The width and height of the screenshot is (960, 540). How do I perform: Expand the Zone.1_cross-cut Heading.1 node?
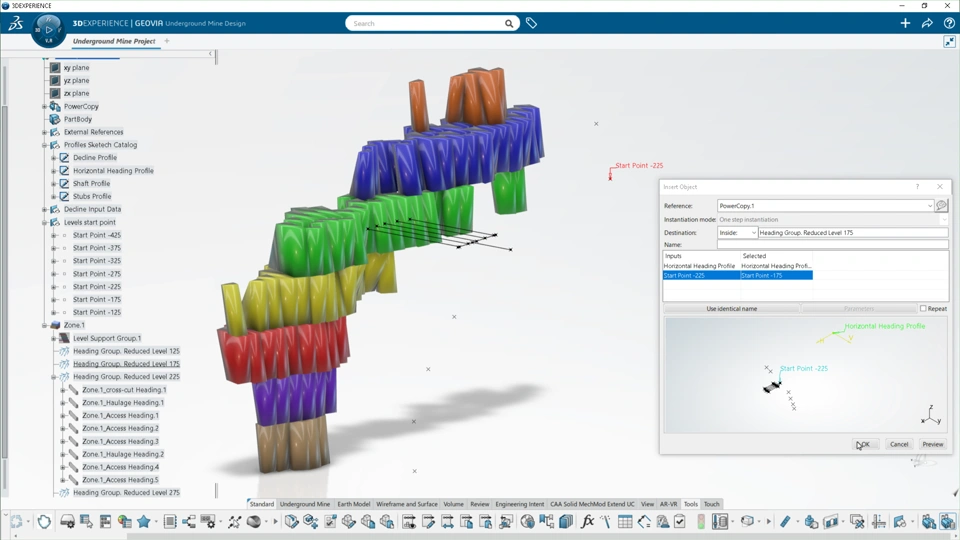62,389
